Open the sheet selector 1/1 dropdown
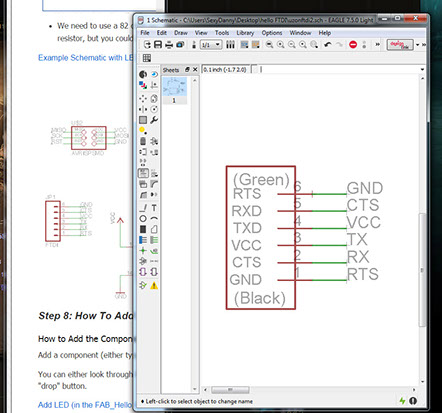The height and width of the screenshot is (413, 442). [x=211, y=45]
